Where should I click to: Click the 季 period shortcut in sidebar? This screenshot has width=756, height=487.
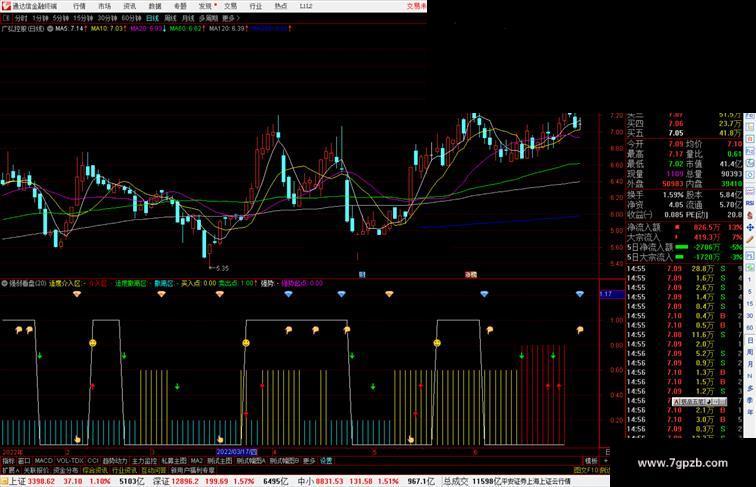pos(750,400)
